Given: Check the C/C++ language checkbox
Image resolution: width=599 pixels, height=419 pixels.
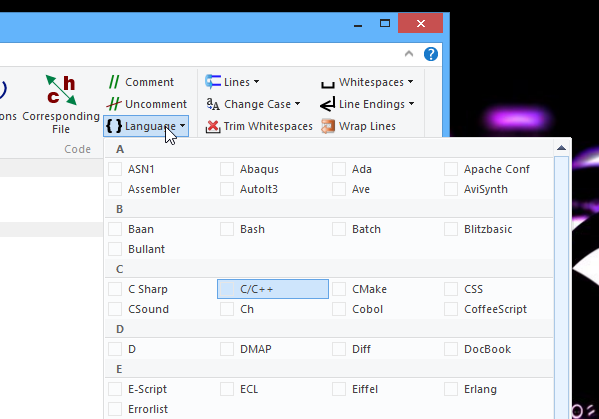Looking at the screenshot, I should (x=227, y=289).
